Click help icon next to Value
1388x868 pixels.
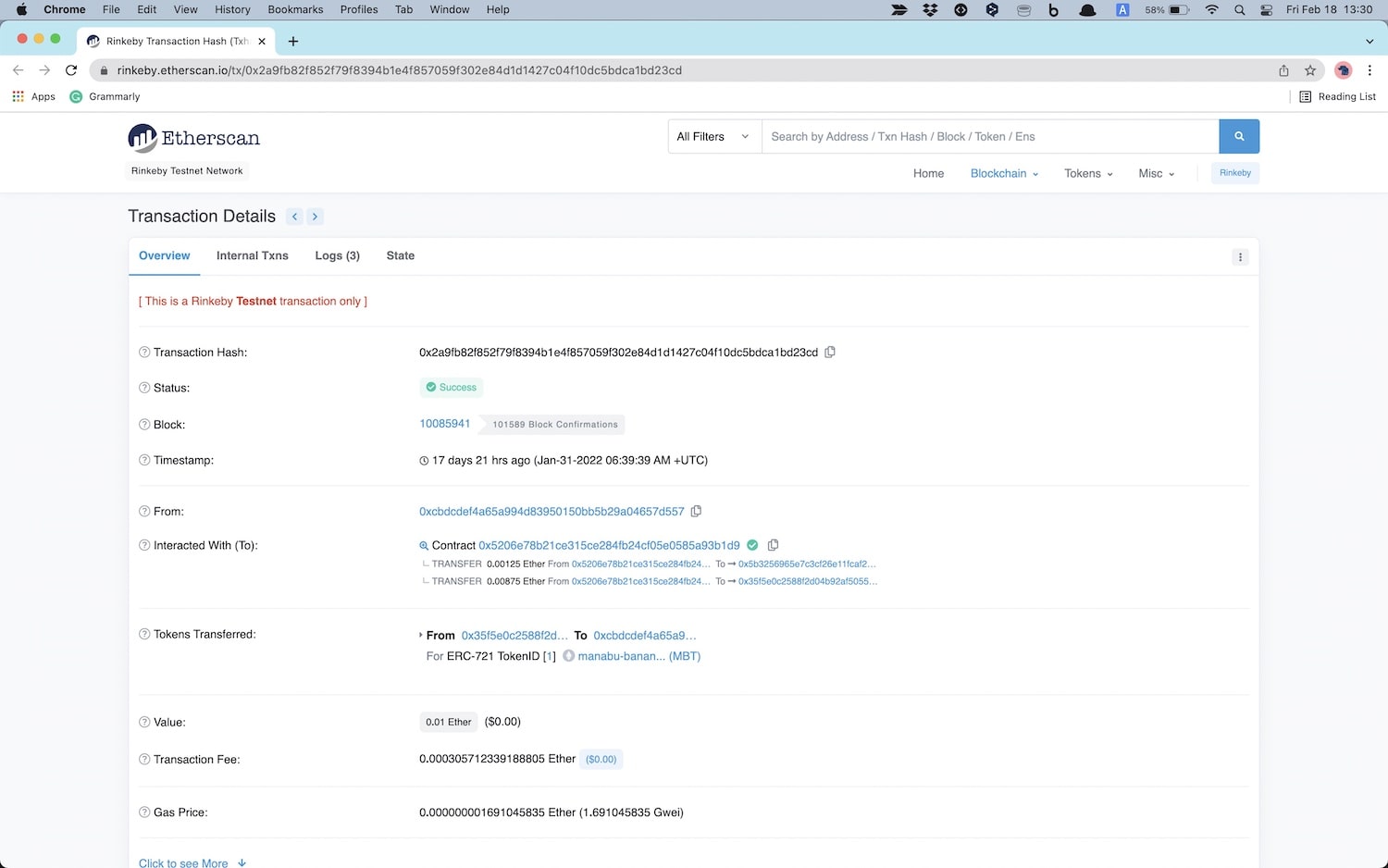coord(144,722)
